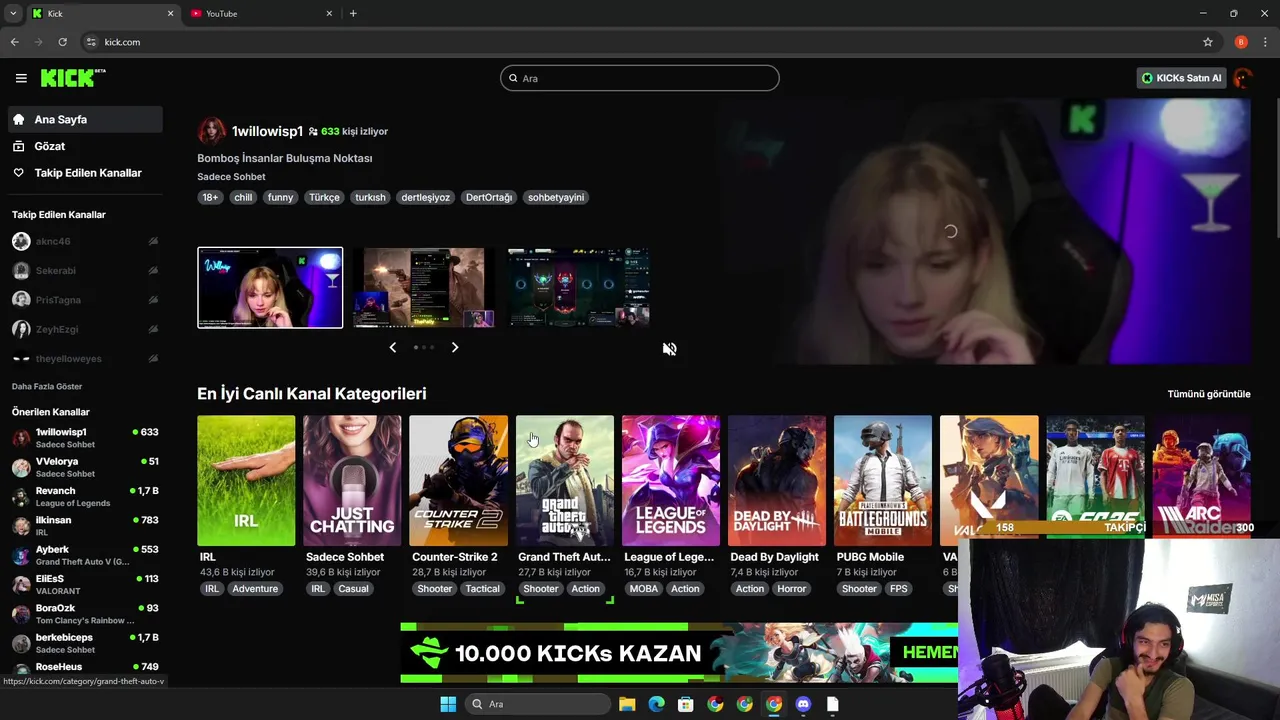Select first featured stream thumbnail

270,288
